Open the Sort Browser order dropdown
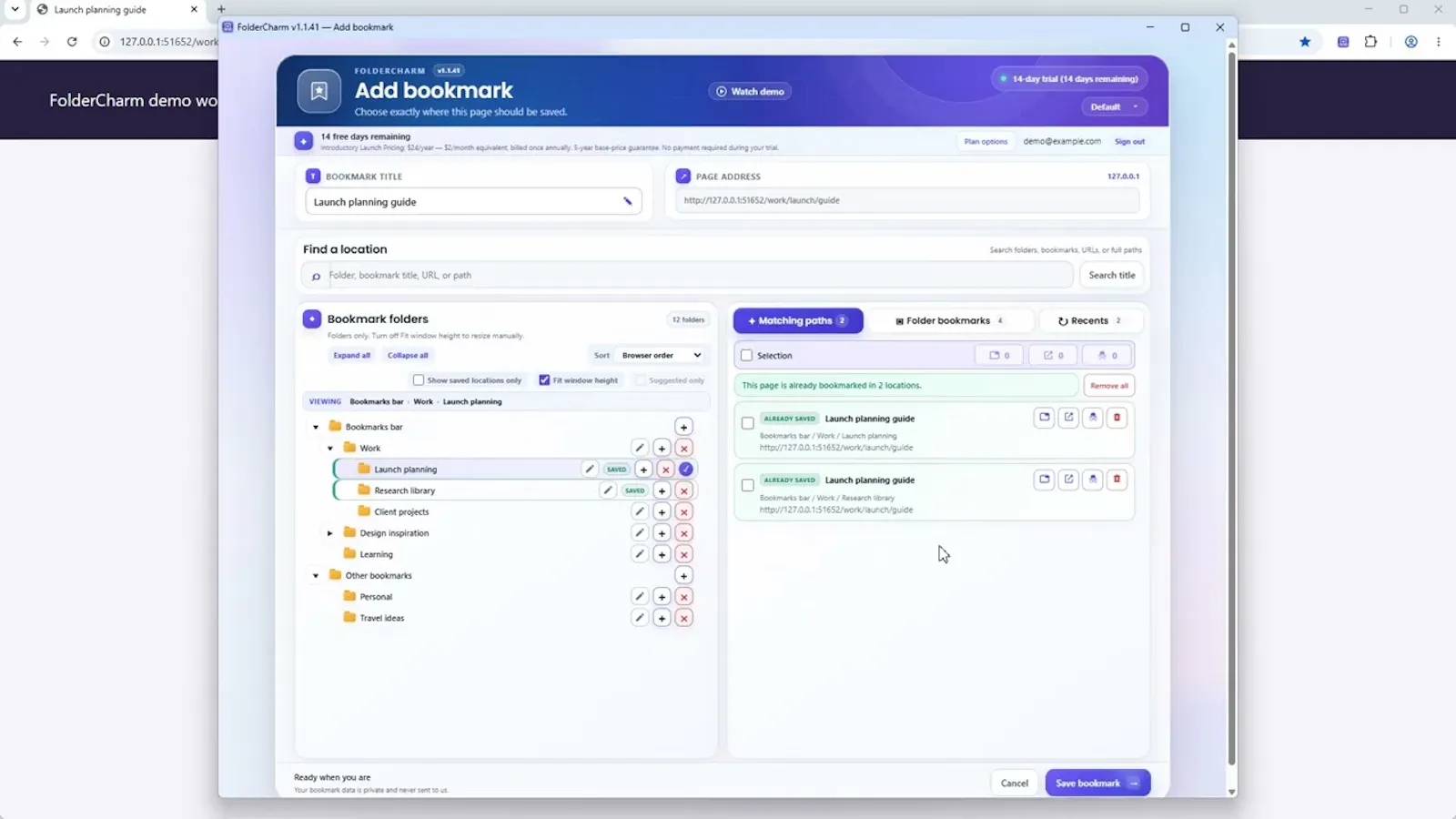Viewport: 1456px width, 819px height. 661,356
